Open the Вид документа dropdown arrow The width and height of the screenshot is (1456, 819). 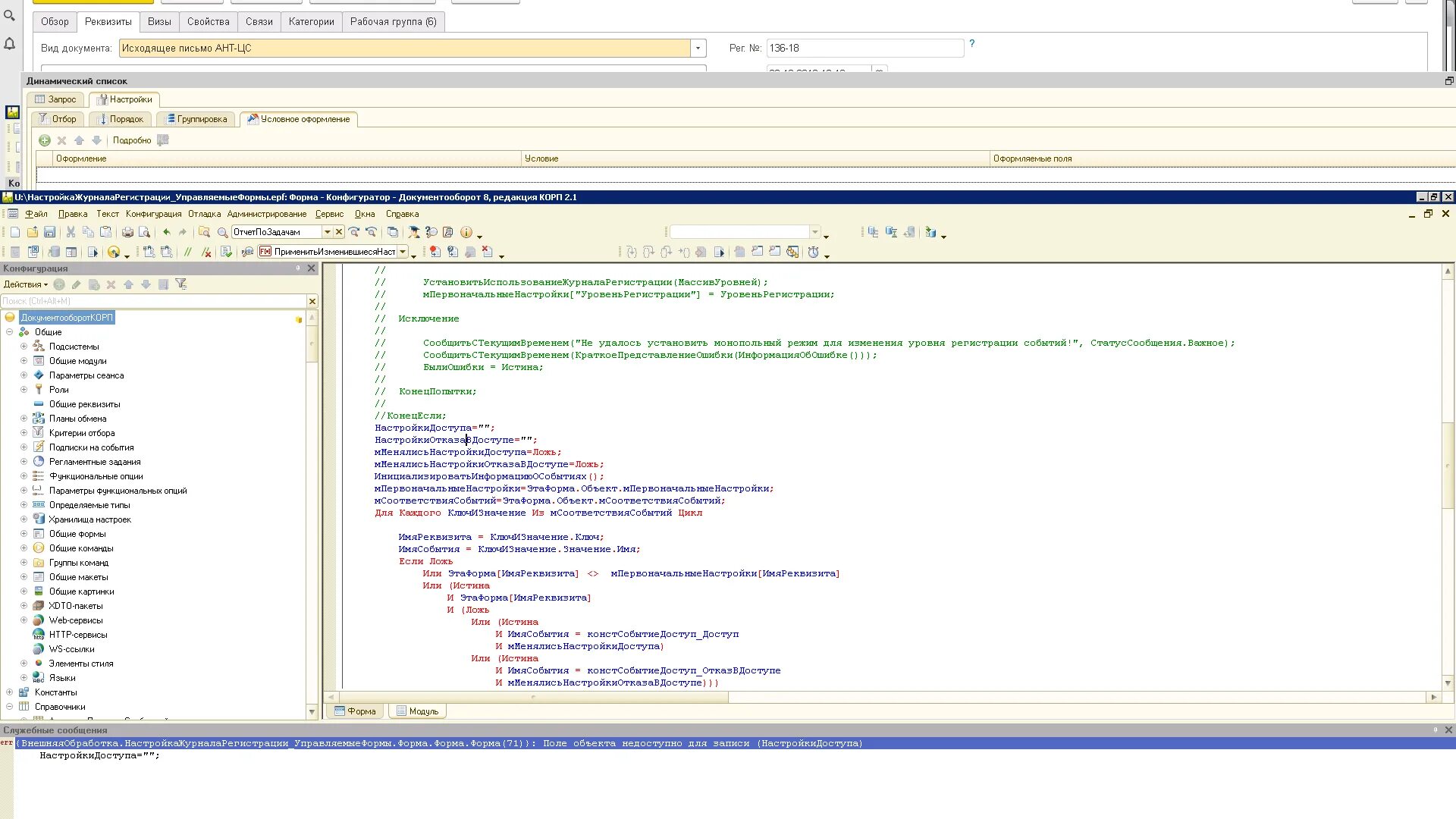coord(698,48)
